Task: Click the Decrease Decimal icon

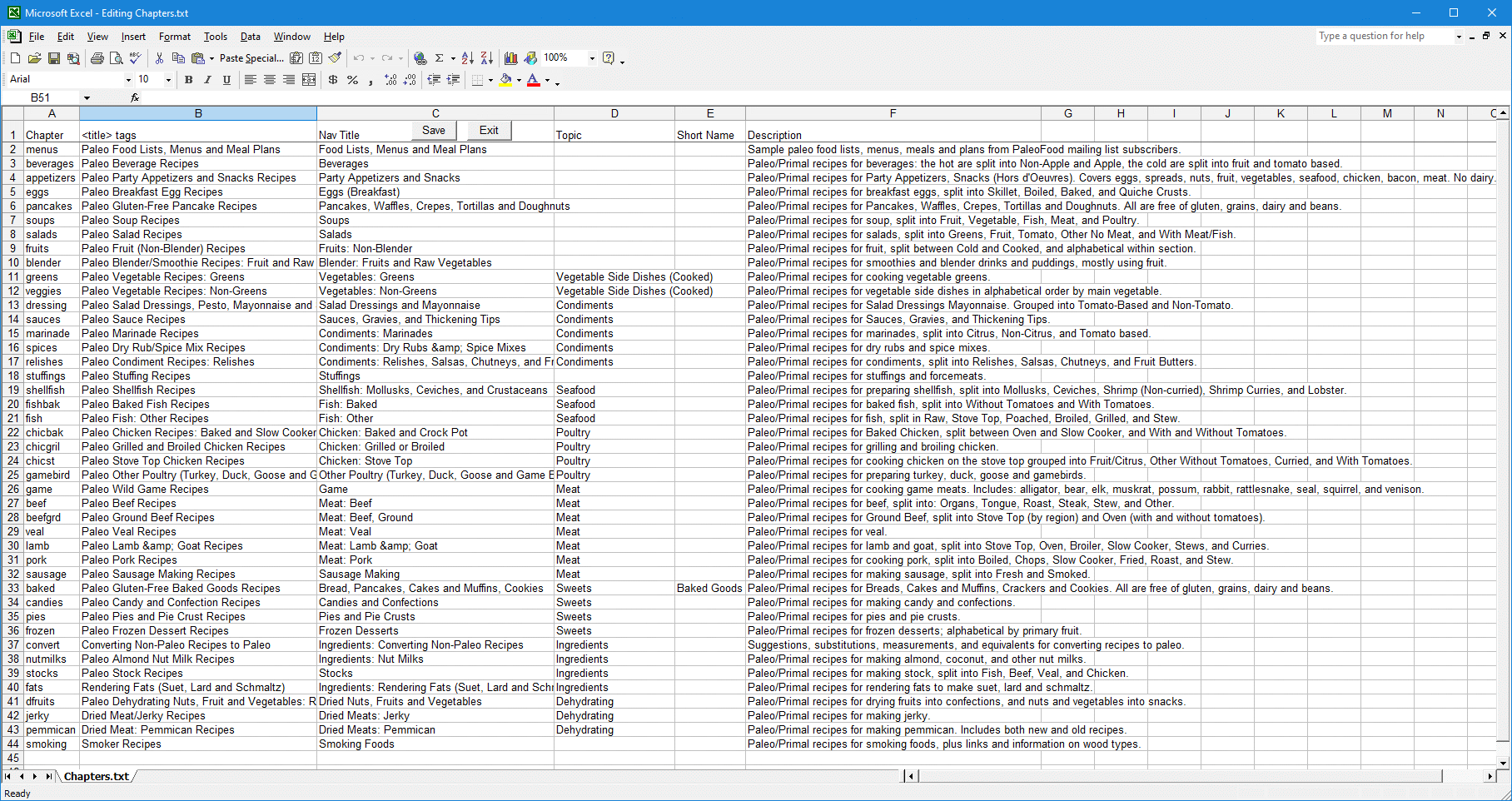Action: click(410, 80)
